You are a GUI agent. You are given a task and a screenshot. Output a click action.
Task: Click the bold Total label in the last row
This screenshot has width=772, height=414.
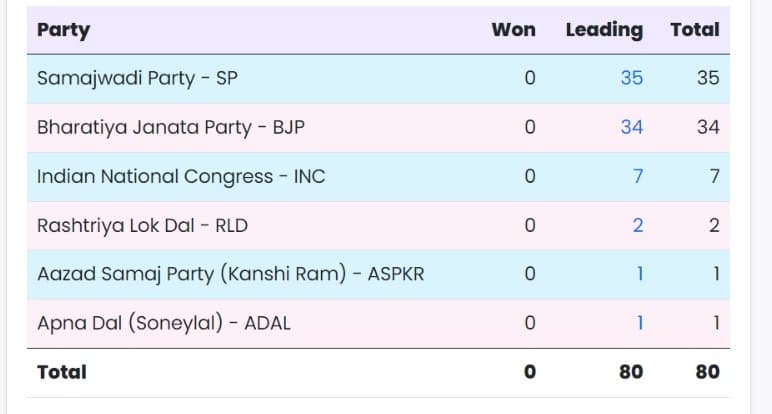click(x=62, y=372)
